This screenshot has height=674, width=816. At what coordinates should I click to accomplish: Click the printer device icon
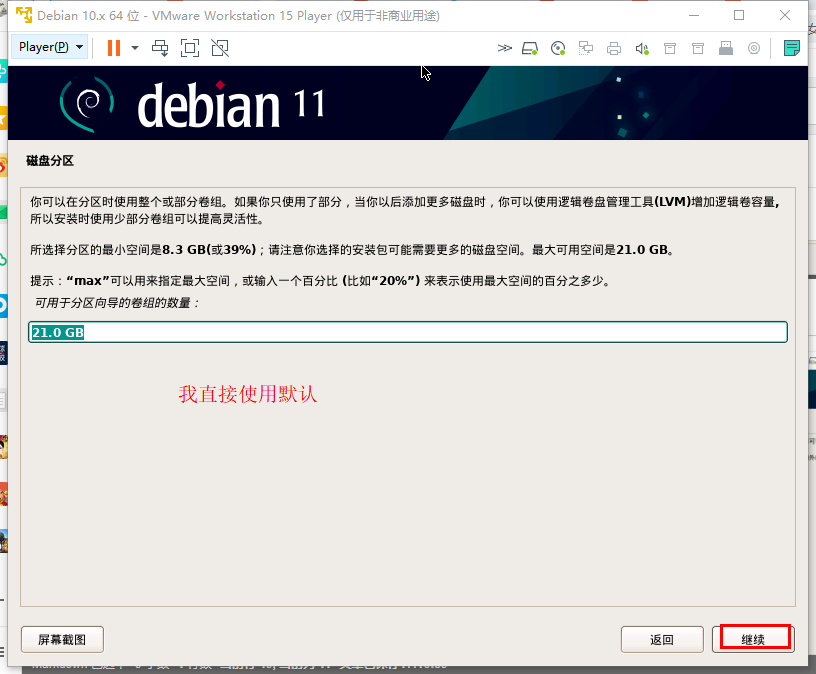[614, 49]
